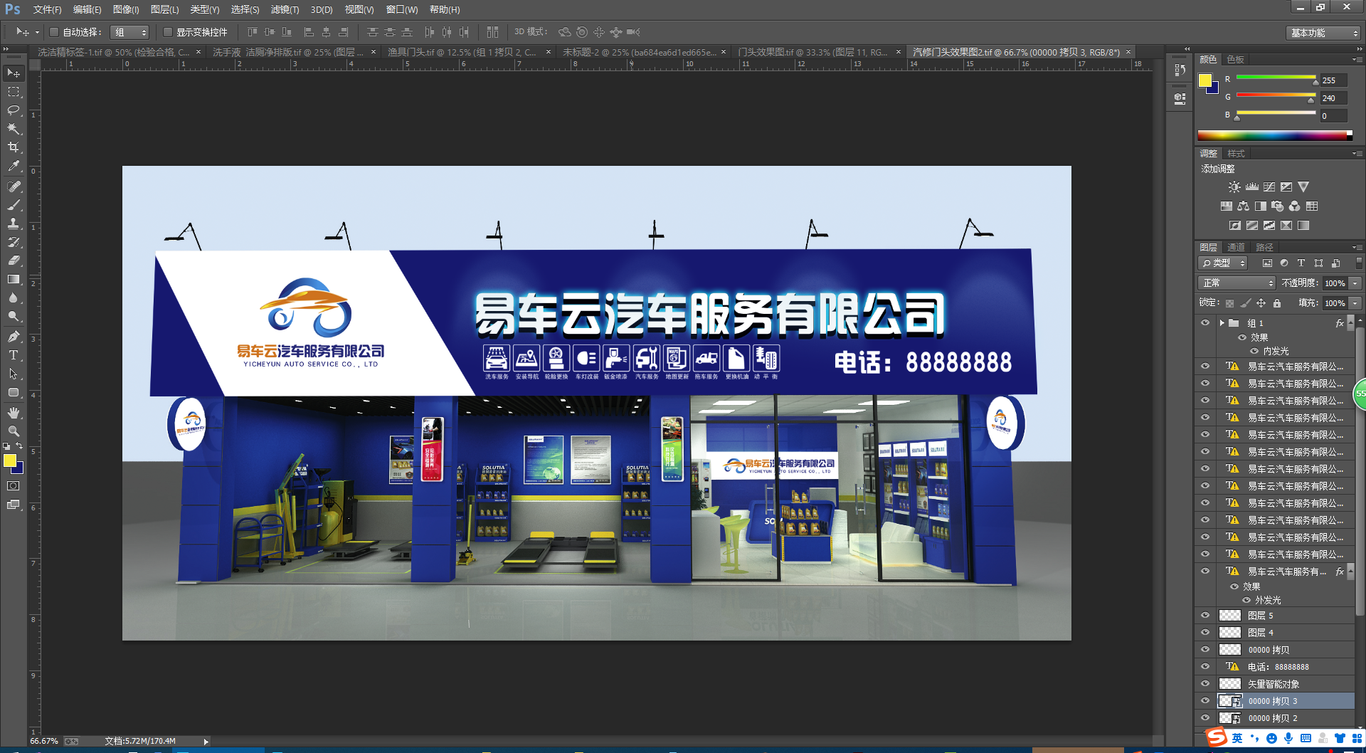Select the Move tool in the toolbox

click(13, 73)
